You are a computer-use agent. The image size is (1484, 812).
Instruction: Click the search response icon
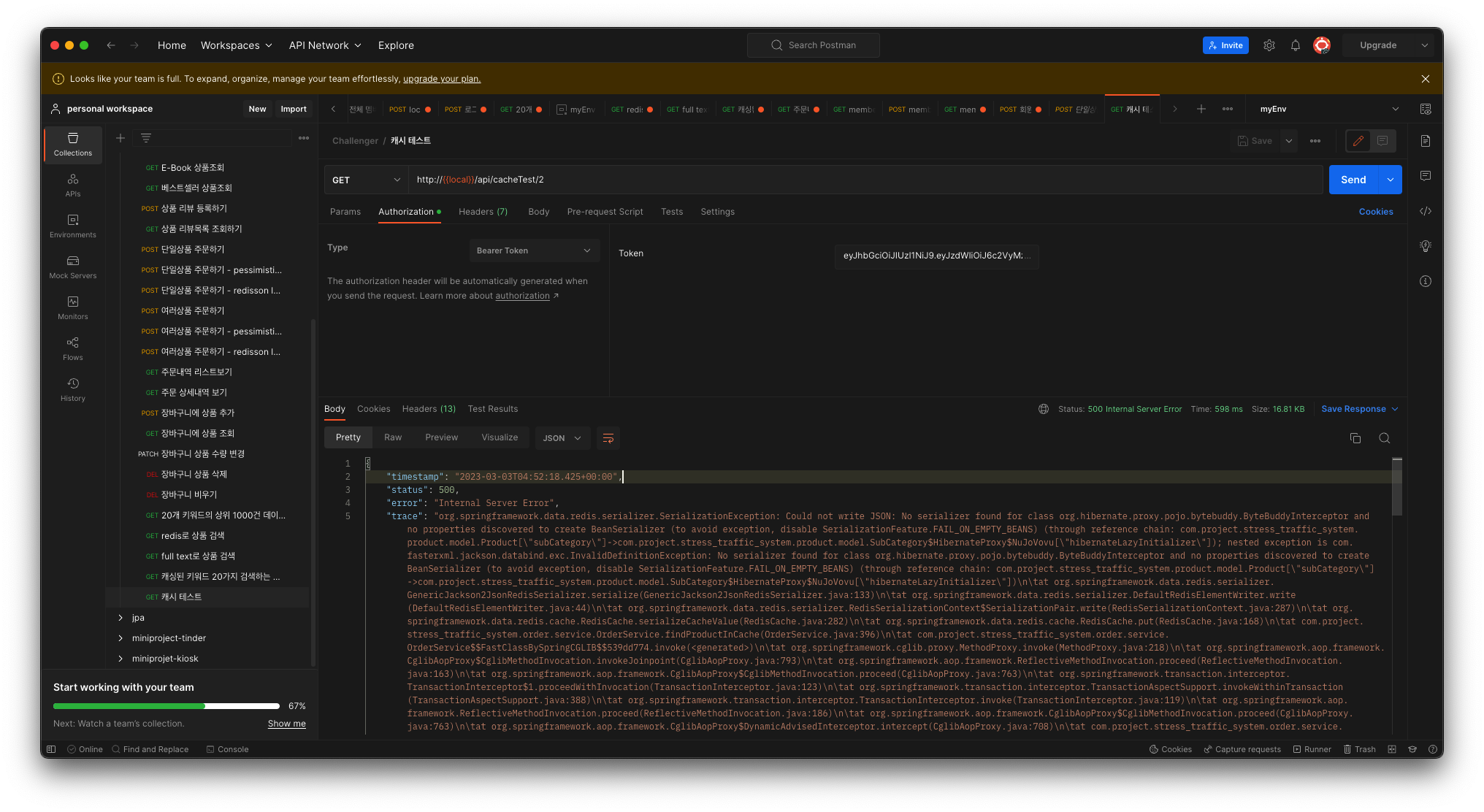click(1384, 438)
